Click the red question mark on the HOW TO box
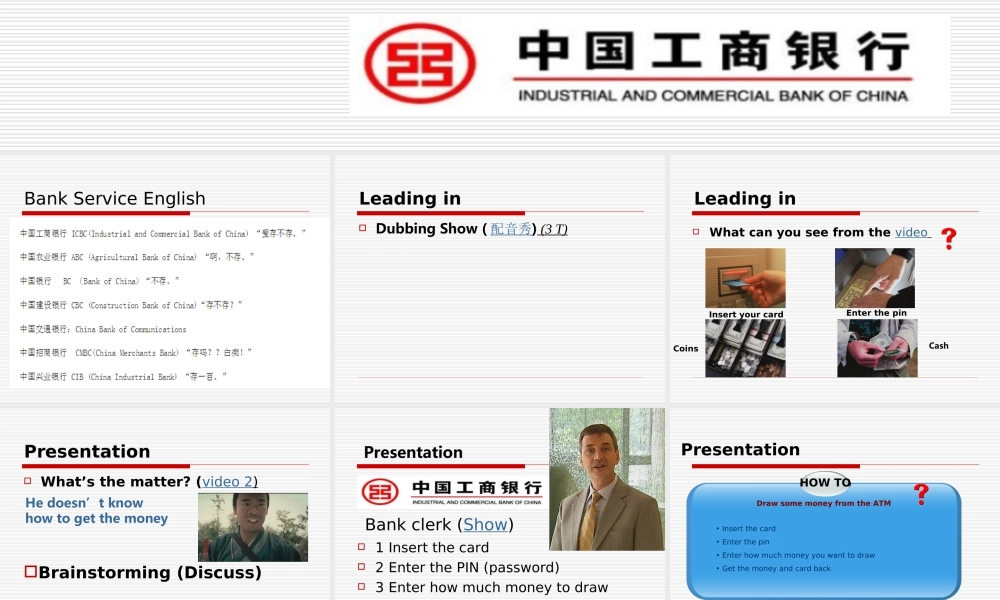 tap(921, 494)
